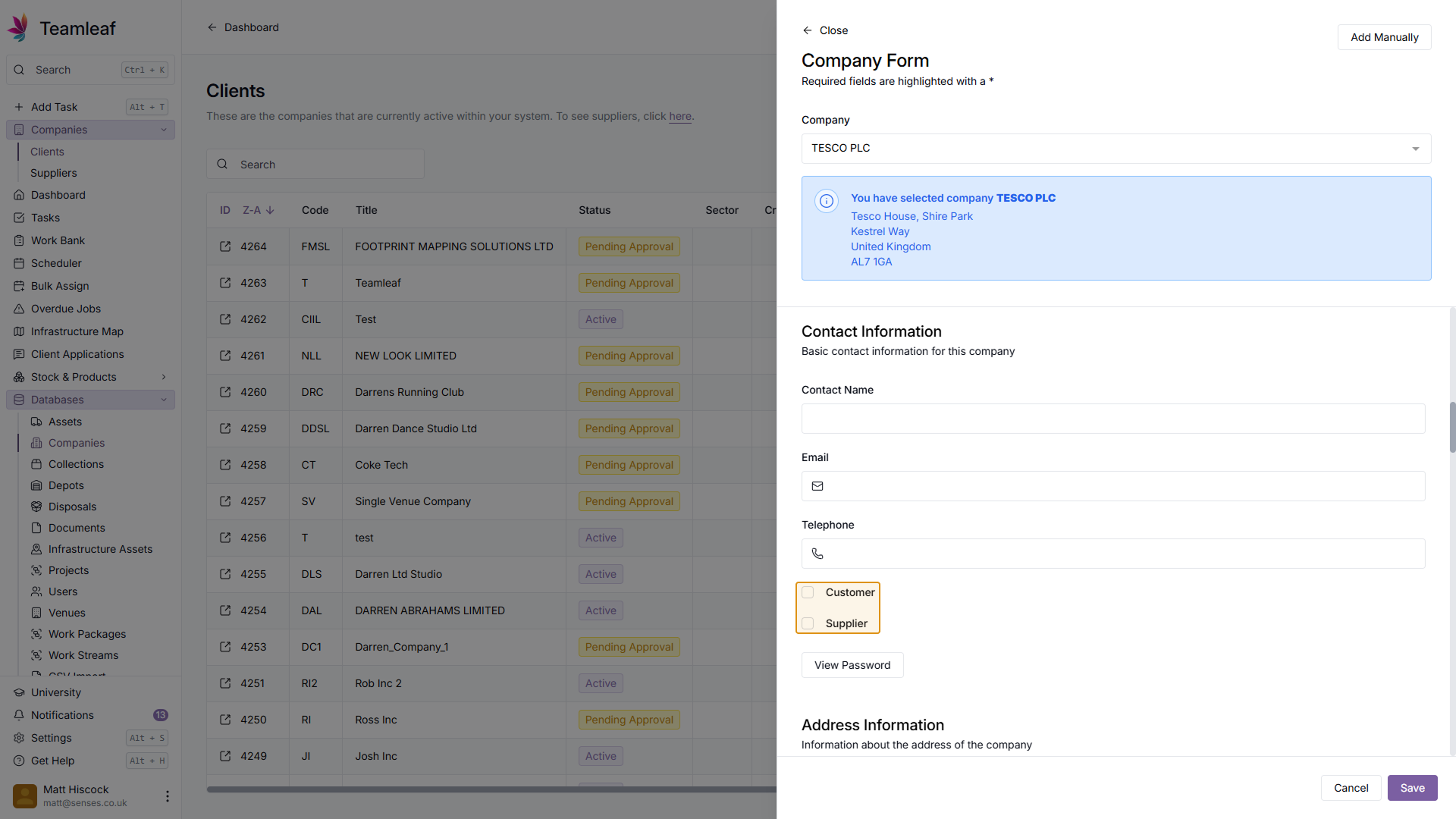Collapse the Companies sidebar section

163,130
